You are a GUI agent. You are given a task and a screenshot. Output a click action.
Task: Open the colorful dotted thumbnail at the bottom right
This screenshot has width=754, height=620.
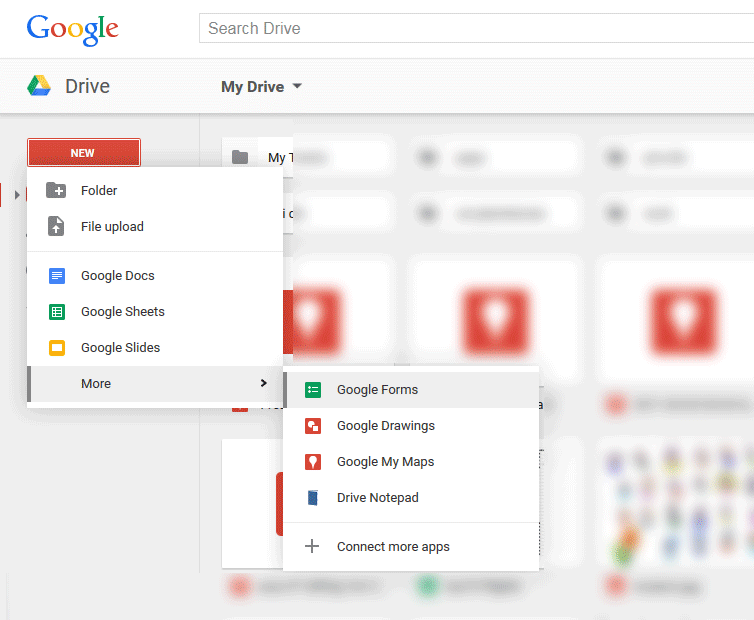678,503
